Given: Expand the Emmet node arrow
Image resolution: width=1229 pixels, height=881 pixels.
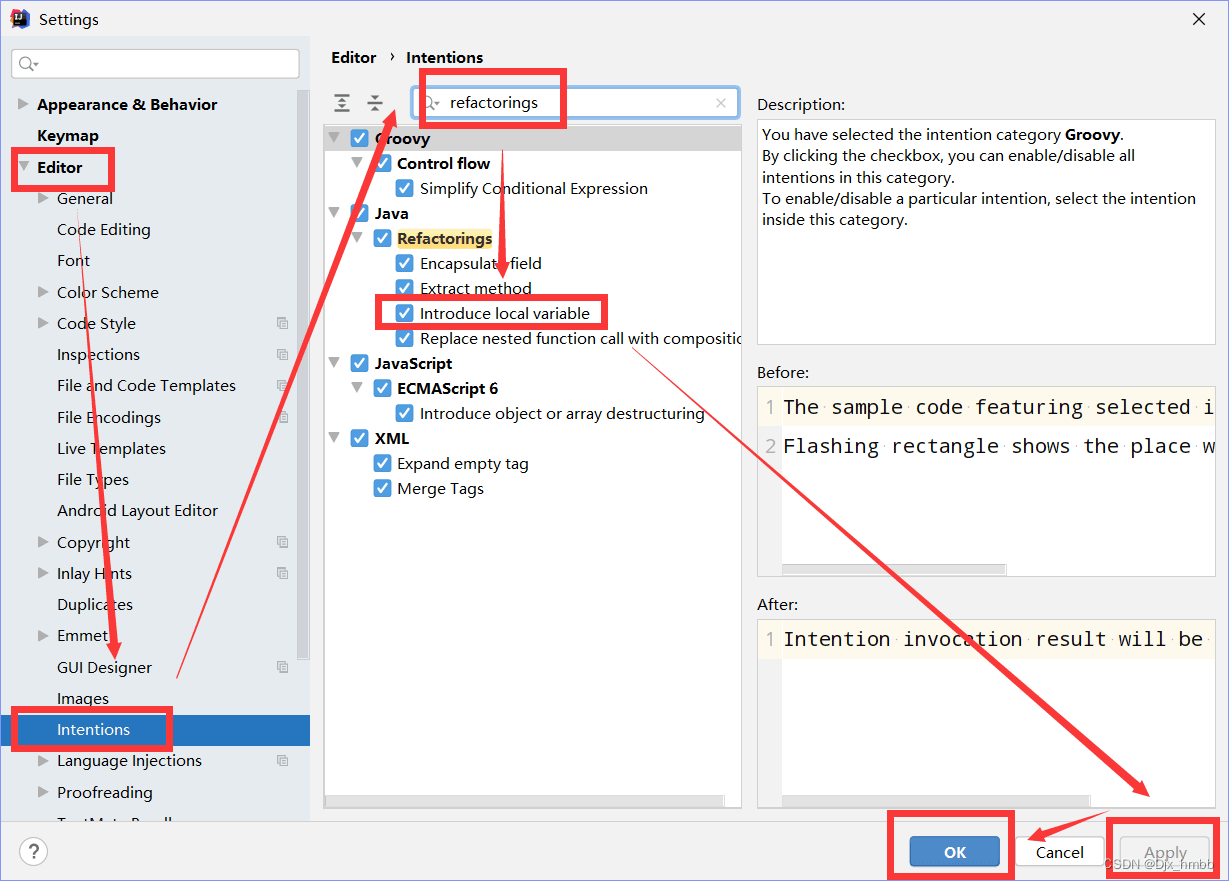Looking at the screenshot, I should (43, 635).
